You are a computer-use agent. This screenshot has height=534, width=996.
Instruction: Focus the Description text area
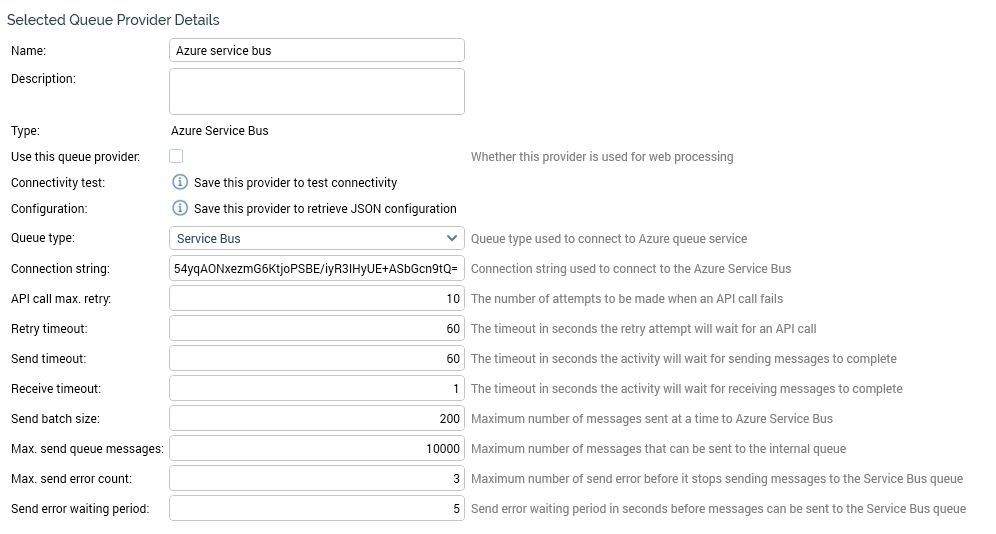pyautogui.click(x=317, y=91)
